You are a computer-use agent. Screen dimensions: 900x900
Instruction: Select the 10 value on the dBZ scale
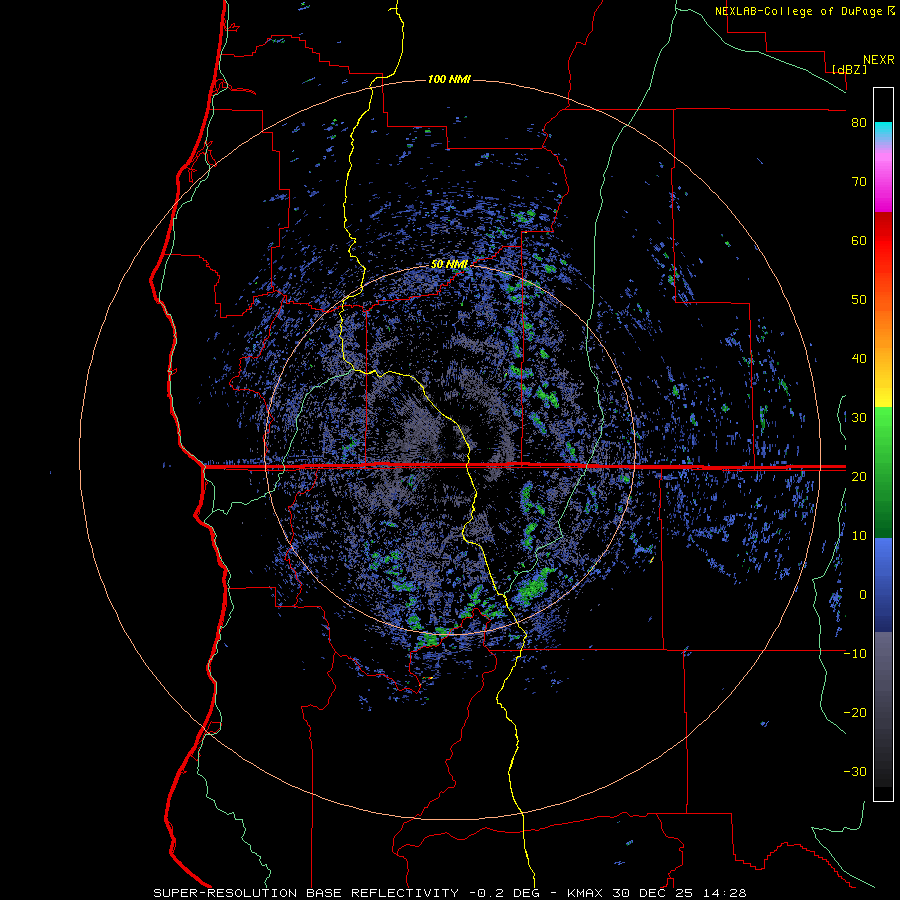(859, 536)
